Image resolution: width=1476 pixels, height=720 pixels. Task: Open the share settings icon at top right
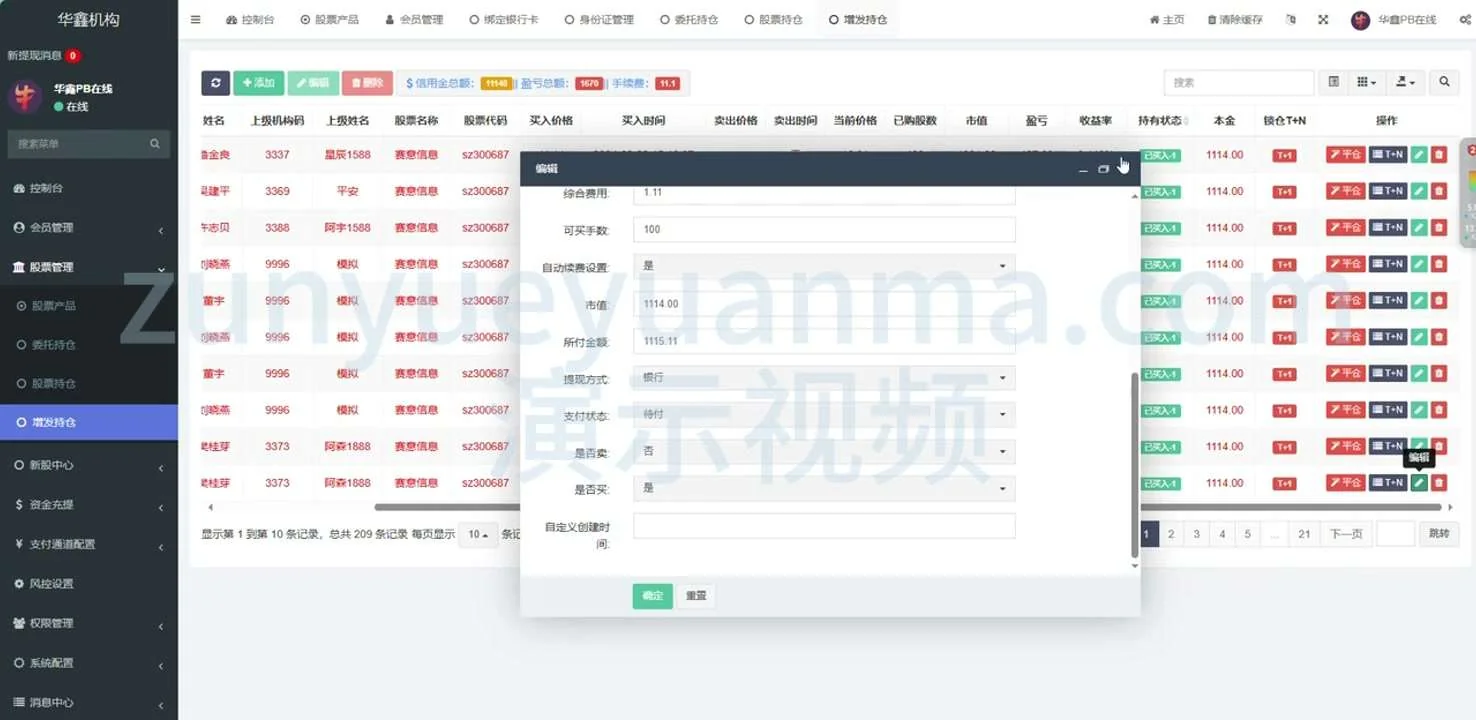point(1465,20)
